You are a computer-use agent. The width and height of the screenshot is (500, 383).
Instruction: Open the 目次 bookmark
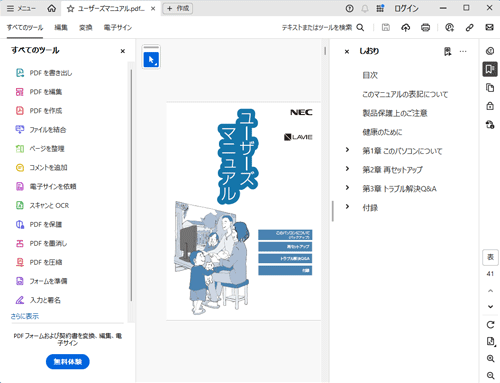coord(370,75)
